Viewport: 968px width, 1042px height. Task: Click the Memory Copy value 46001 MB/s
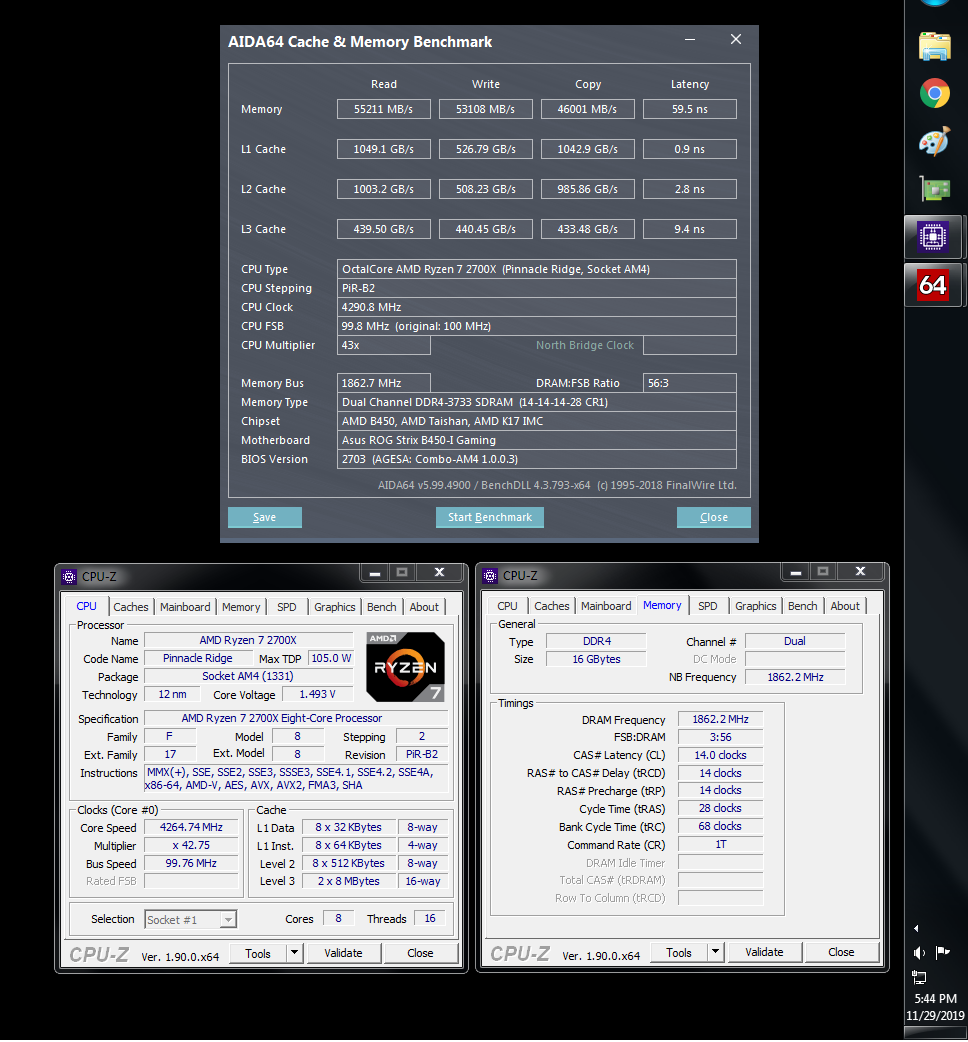pyautogui.click(x=587, y=109)
